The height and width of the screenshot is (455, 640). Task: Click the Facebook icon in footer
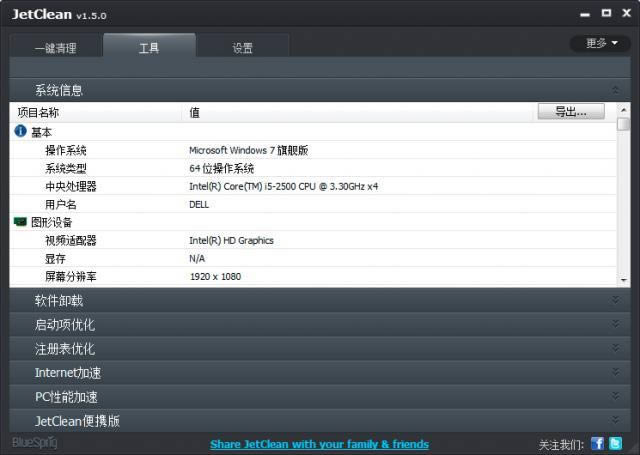(598, 443)
